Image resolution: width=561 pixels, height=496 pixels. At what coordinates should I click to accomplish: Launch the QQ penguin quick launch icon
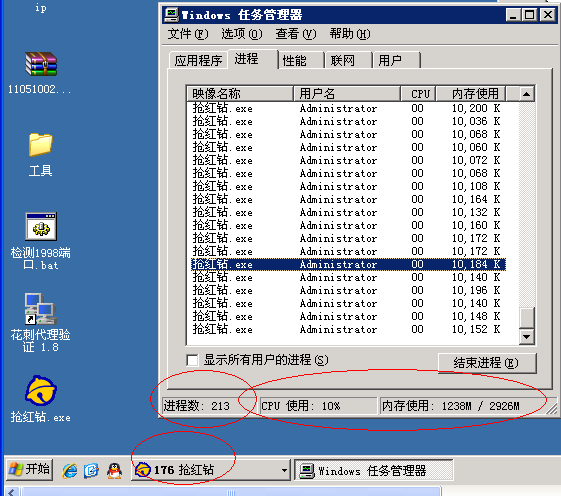114,470
